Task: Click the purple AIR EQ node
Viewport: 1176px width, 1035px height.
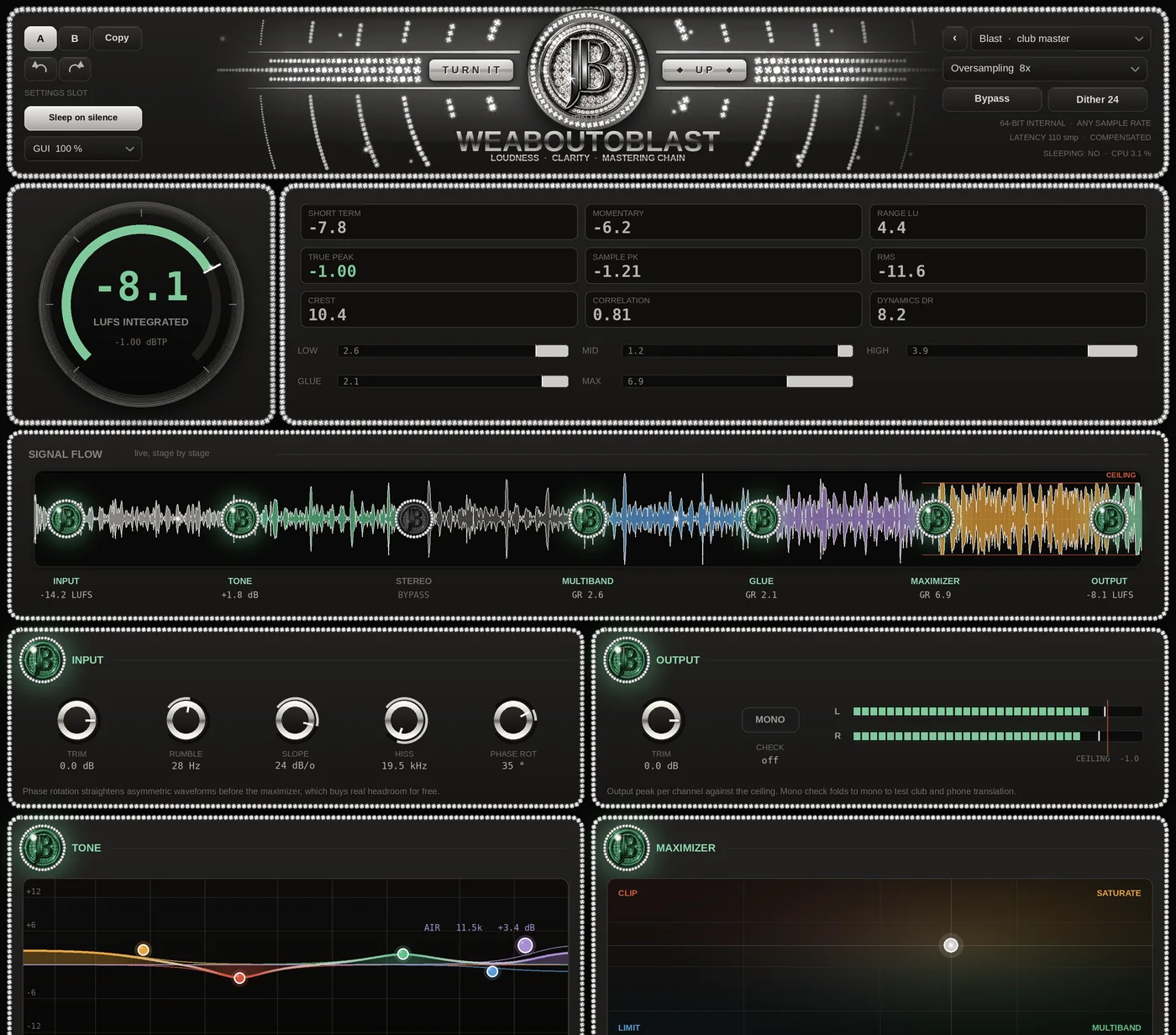Action: [x=525, y=945]
